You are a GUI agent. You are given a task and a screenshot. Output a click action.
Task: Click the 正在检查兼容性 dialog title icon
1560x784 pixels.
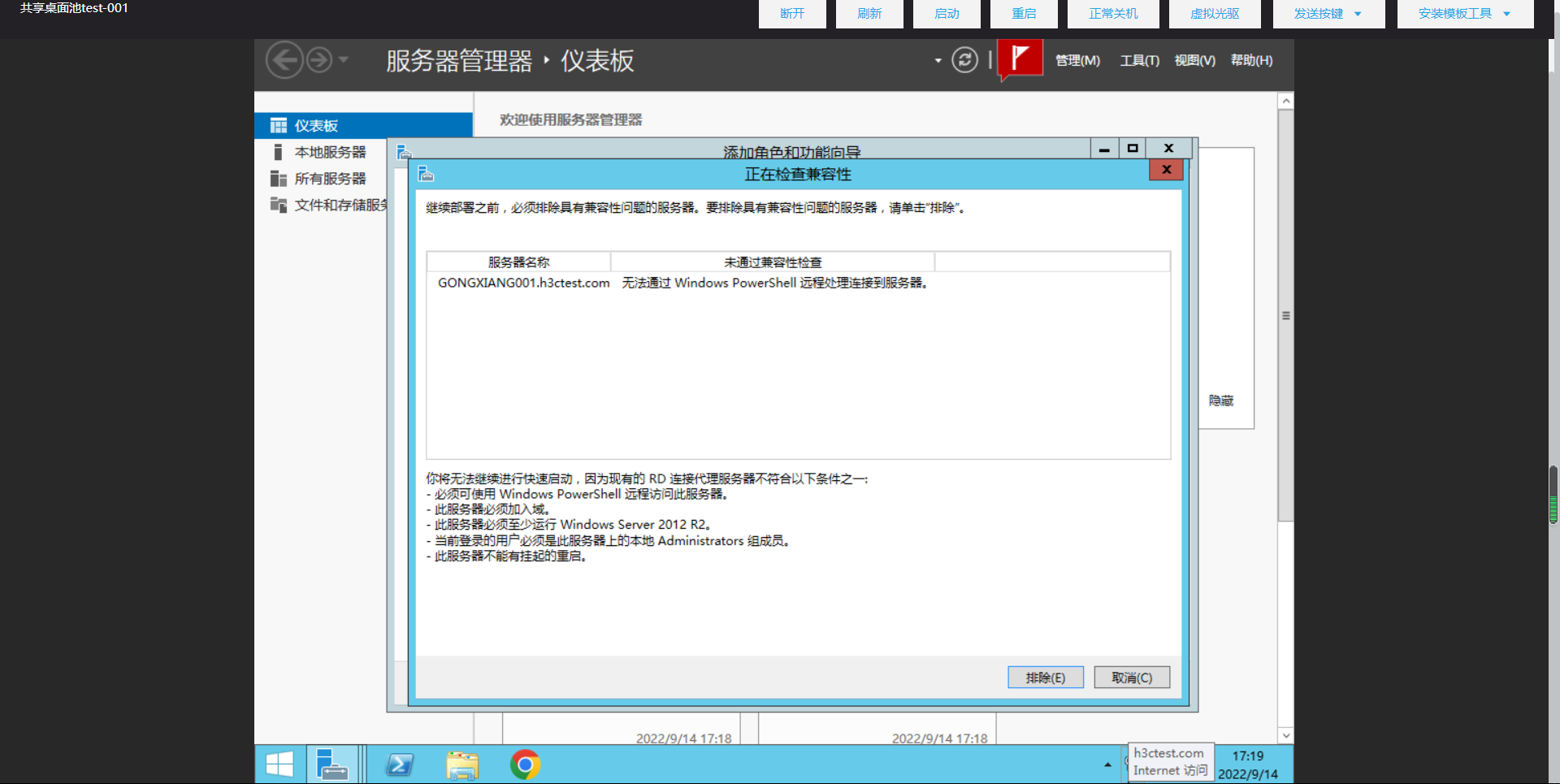click(426, 174)
